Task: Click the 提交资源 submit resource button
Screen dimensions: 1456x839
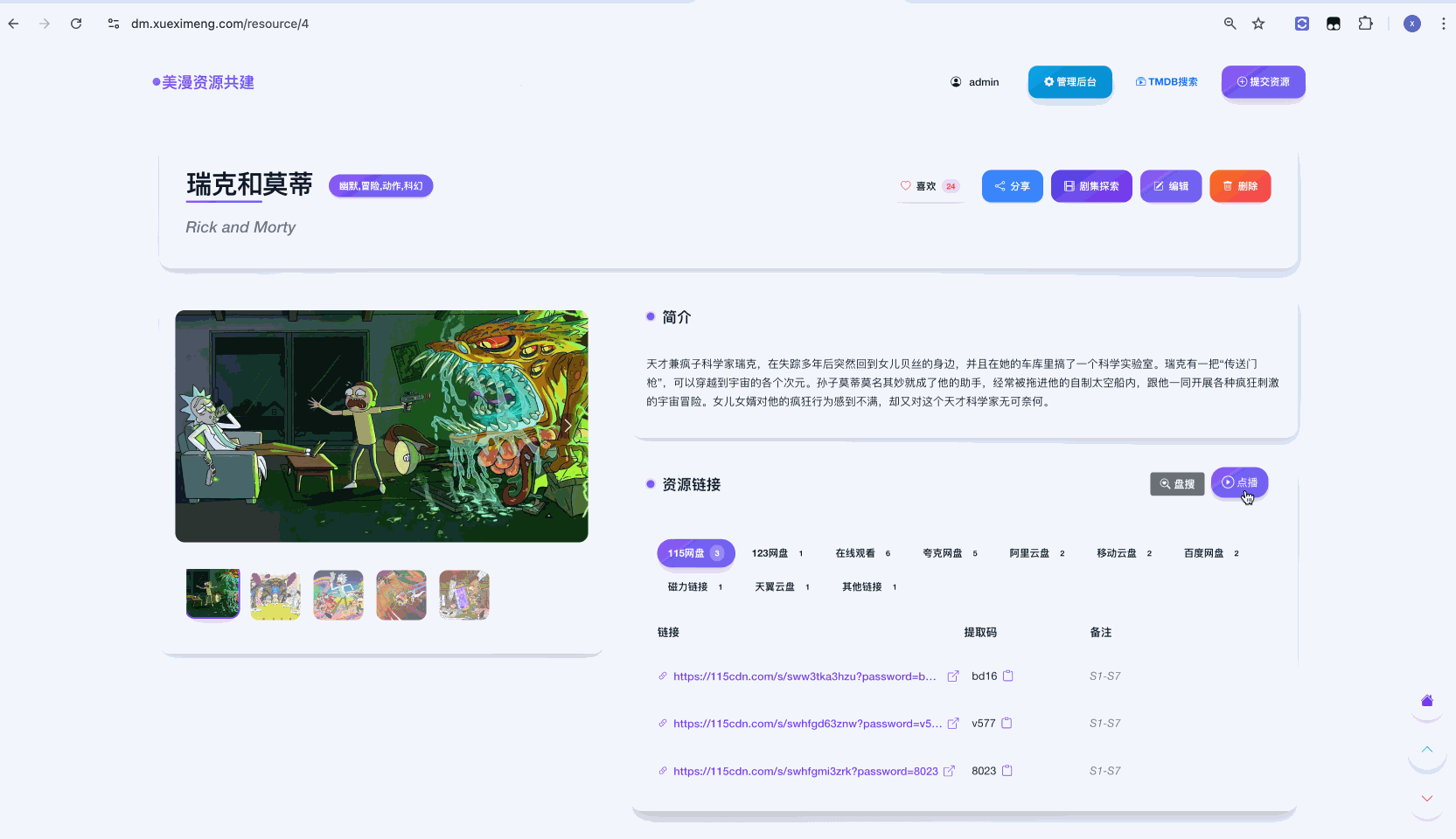Action: [1263, 82]
